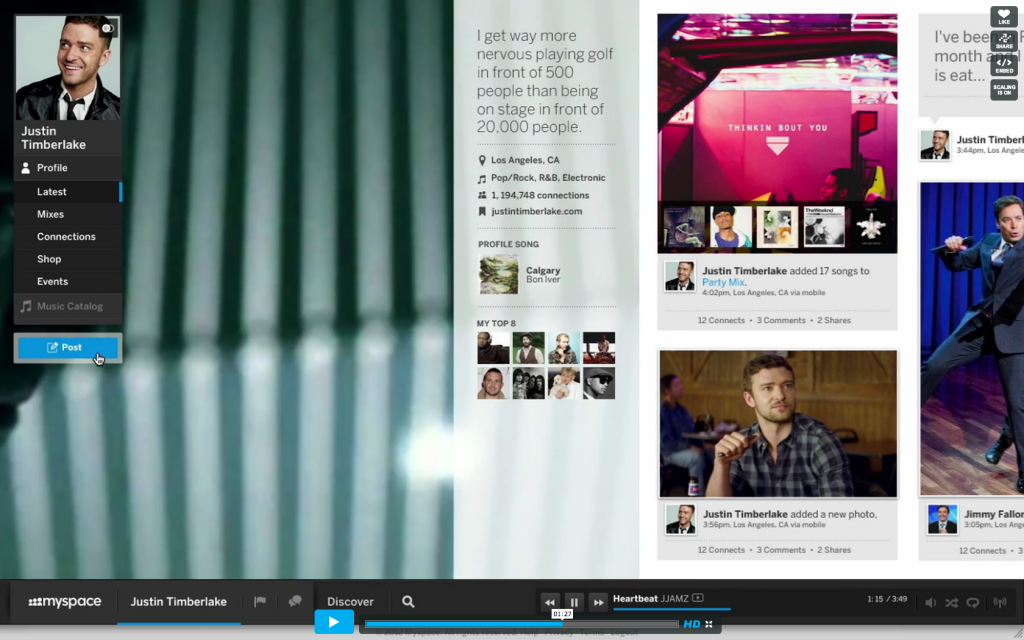1024x640 pixels.
Task: Click Justin Timberlake name in Party Mix post
Action: point(744,271)
